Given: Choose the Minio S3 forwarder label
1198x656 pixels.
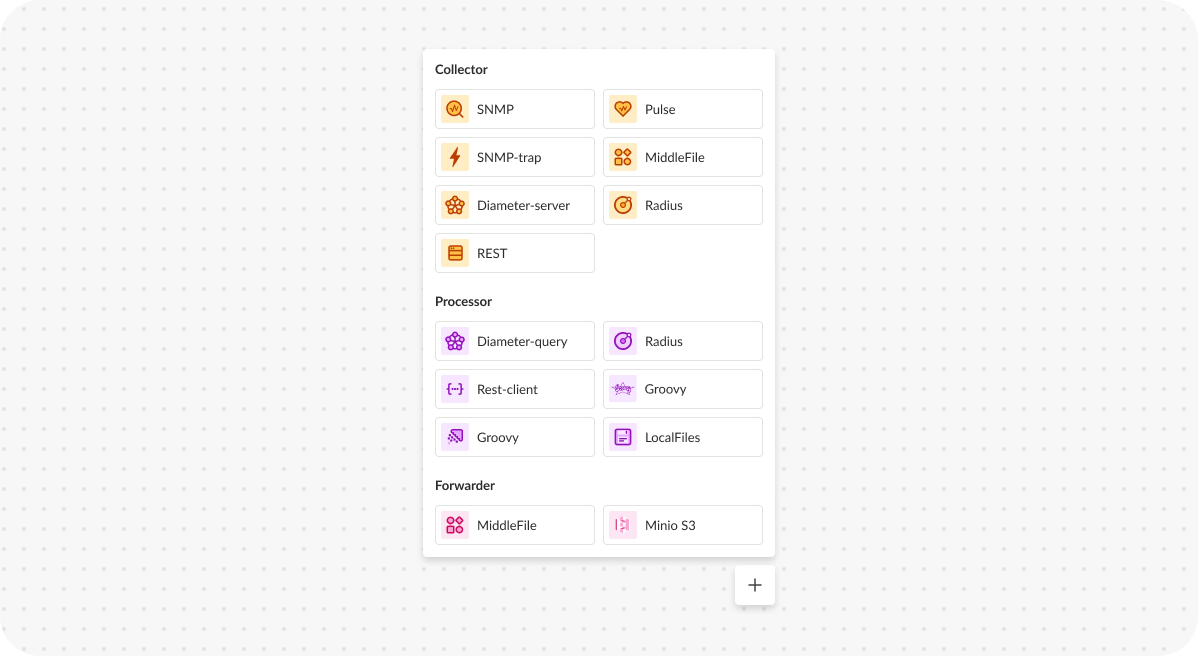Looking at the screenshot, I should coord(670,525).
